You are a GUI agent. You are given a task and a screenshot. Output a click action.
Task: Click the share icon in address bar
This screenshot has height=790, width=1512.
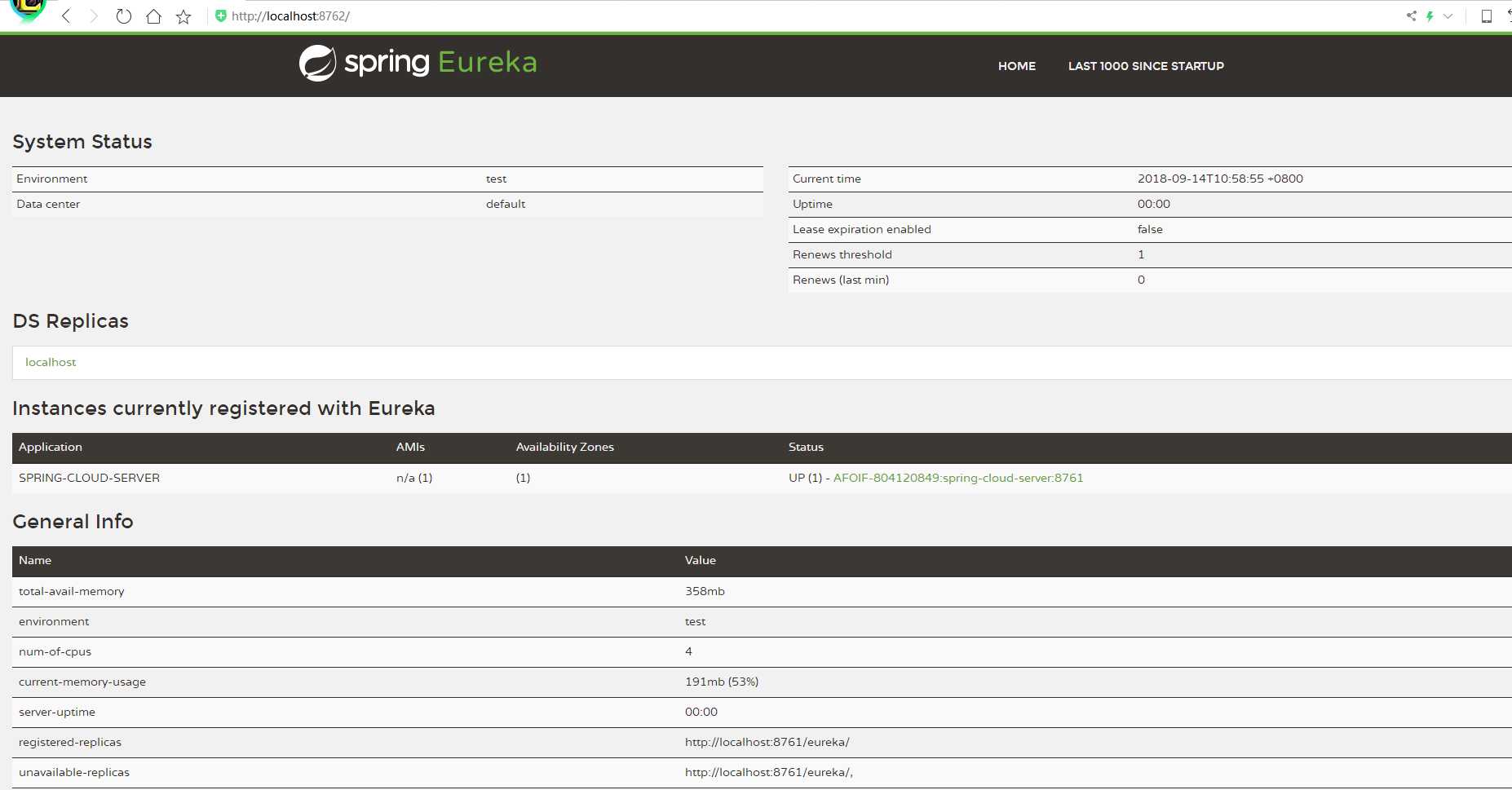coord(1412,15)
